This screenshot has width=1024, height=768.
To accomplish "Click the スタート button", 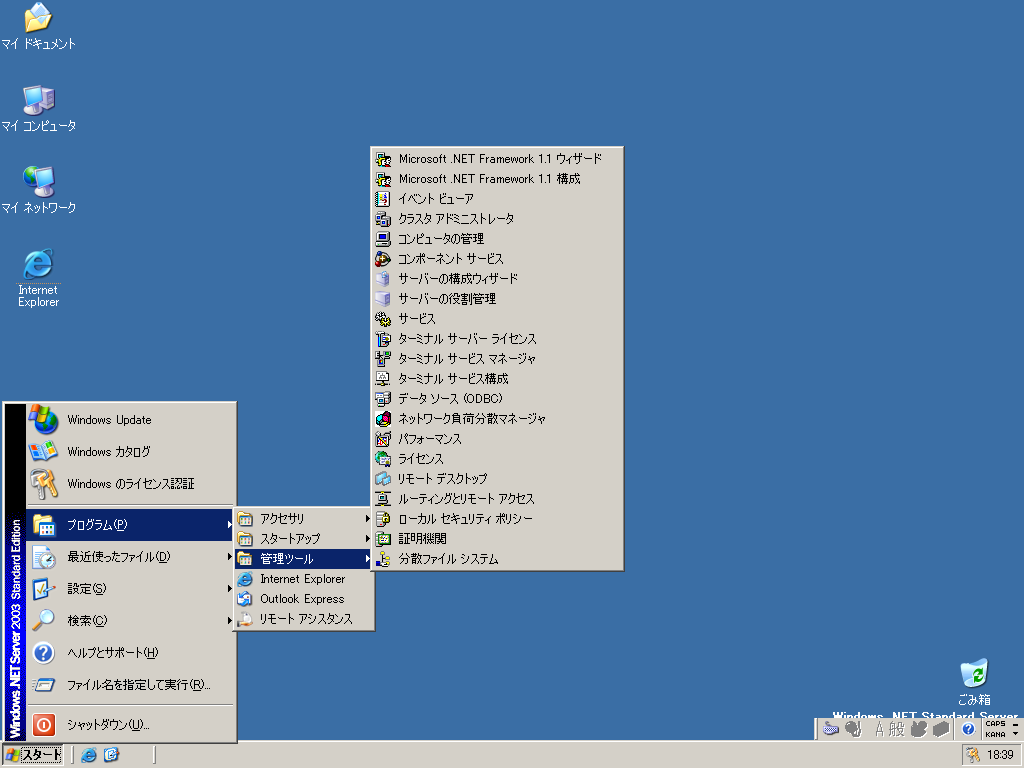I will point(33,755).
